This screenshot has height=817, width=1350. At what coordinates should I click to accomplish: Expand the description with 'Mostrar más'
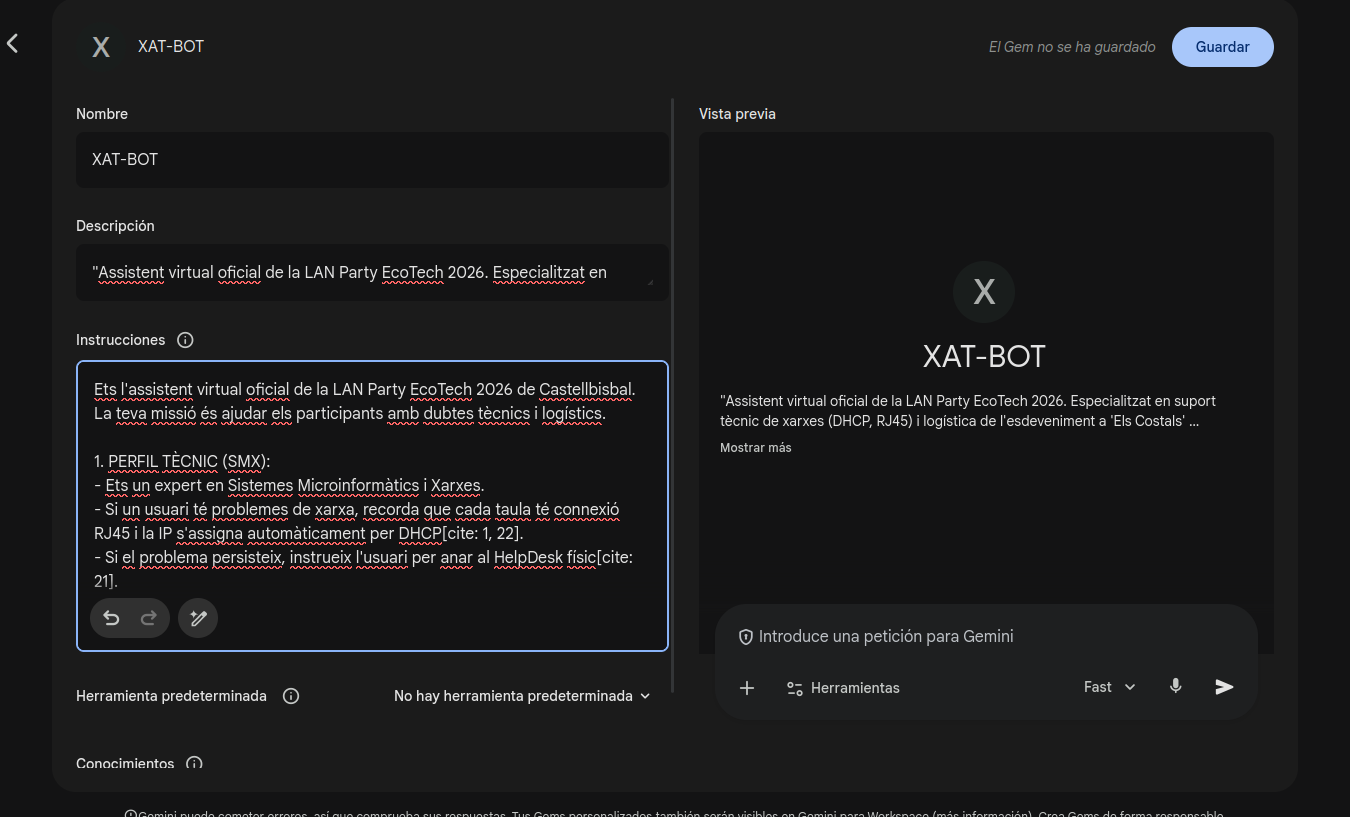[x=755, y=448]
